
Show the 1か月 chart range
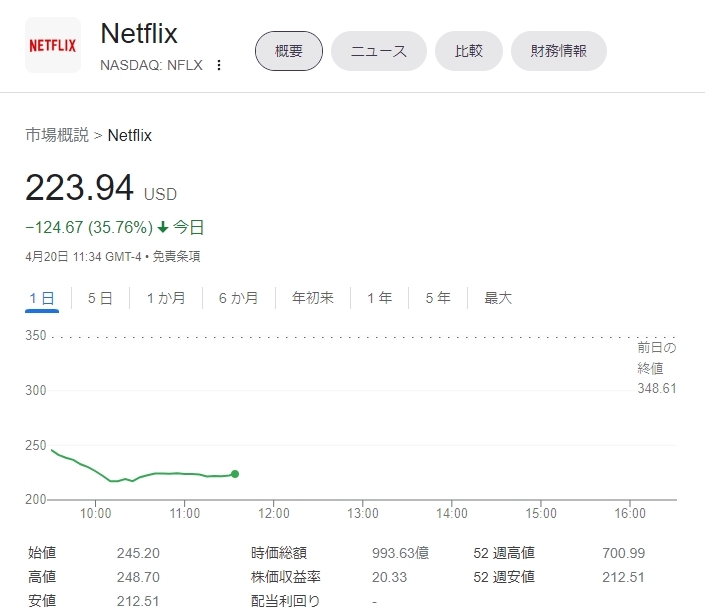point(166,298)
